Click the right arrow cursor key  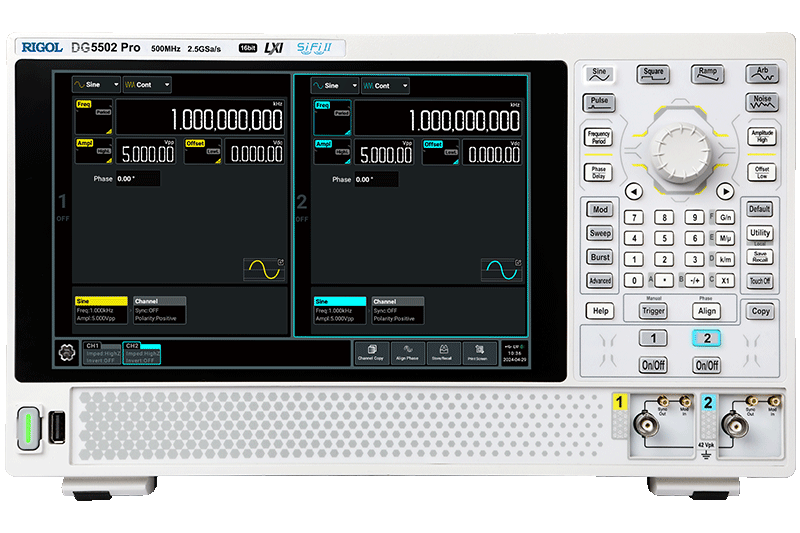click(725, 191)
